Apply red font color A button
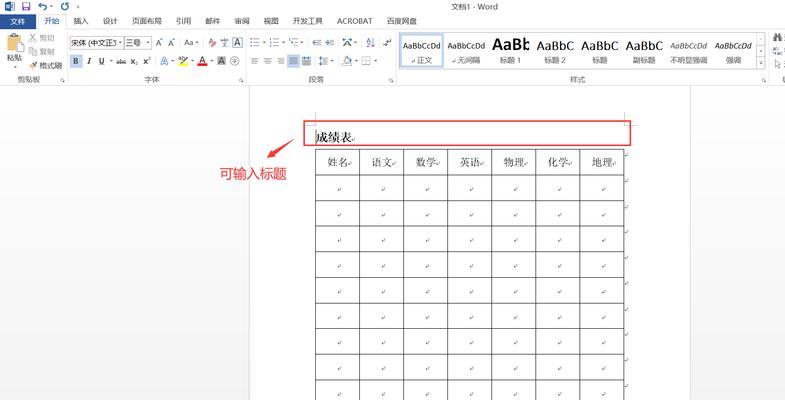The height and width of the screenshot is (400, 785). [202, 61]
